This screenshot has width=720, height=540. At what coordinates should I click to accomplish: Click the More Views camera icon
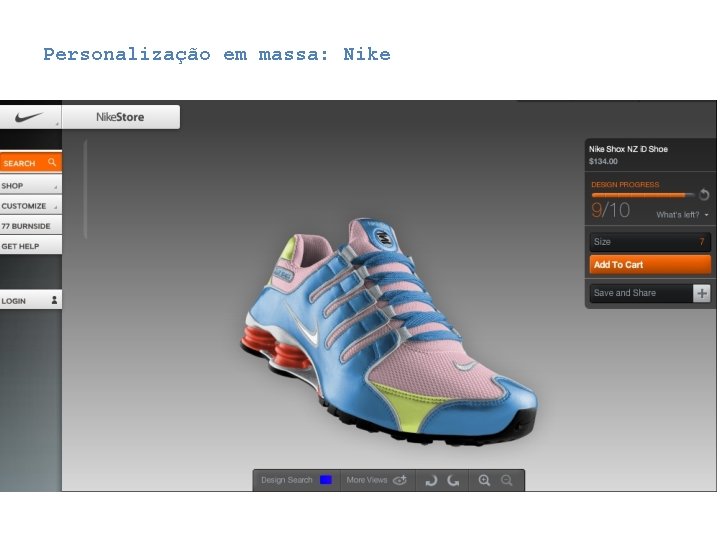click(400, 480)
